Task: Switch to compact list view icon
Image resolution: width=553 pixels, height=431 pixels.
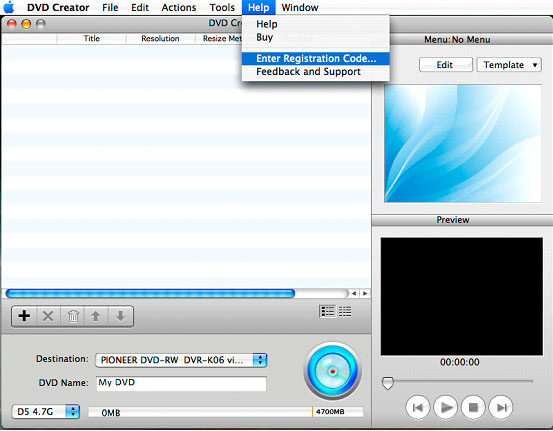Action: point(345,312)
